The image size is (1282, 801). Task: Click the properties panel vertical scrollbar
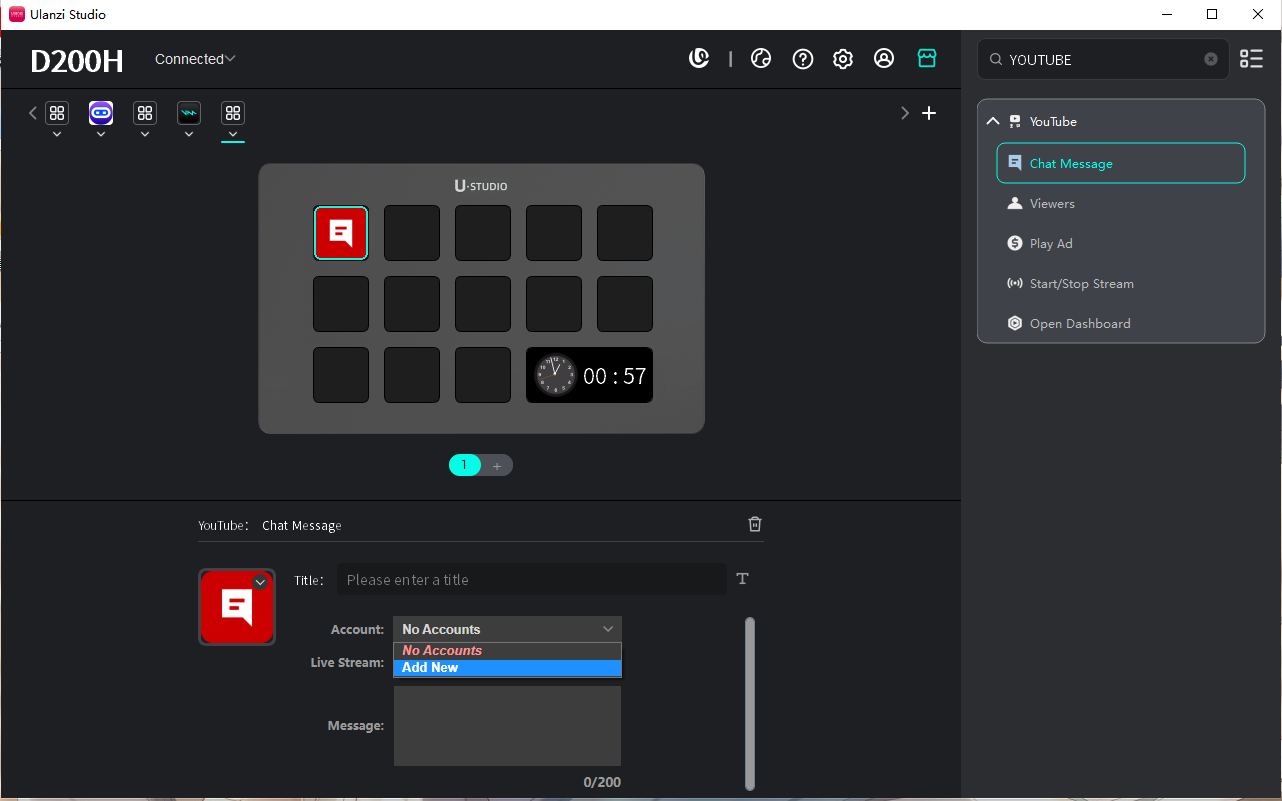tap(750, 700)
